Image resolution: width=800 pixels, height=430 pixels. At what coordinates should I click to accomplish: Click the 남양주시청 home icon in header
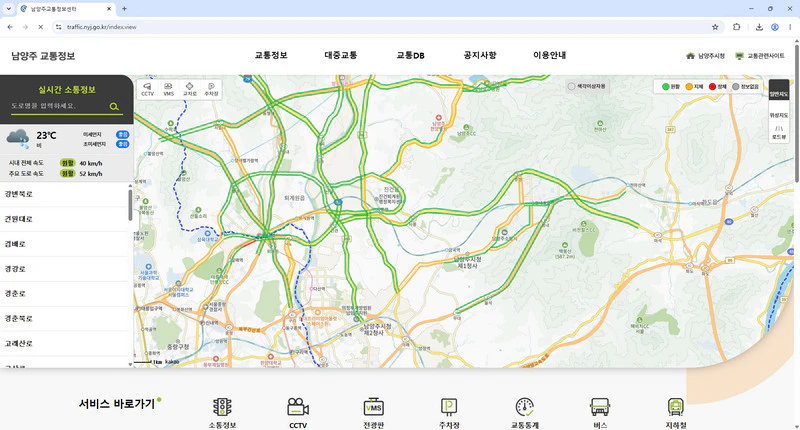click(x=690, y=56)
